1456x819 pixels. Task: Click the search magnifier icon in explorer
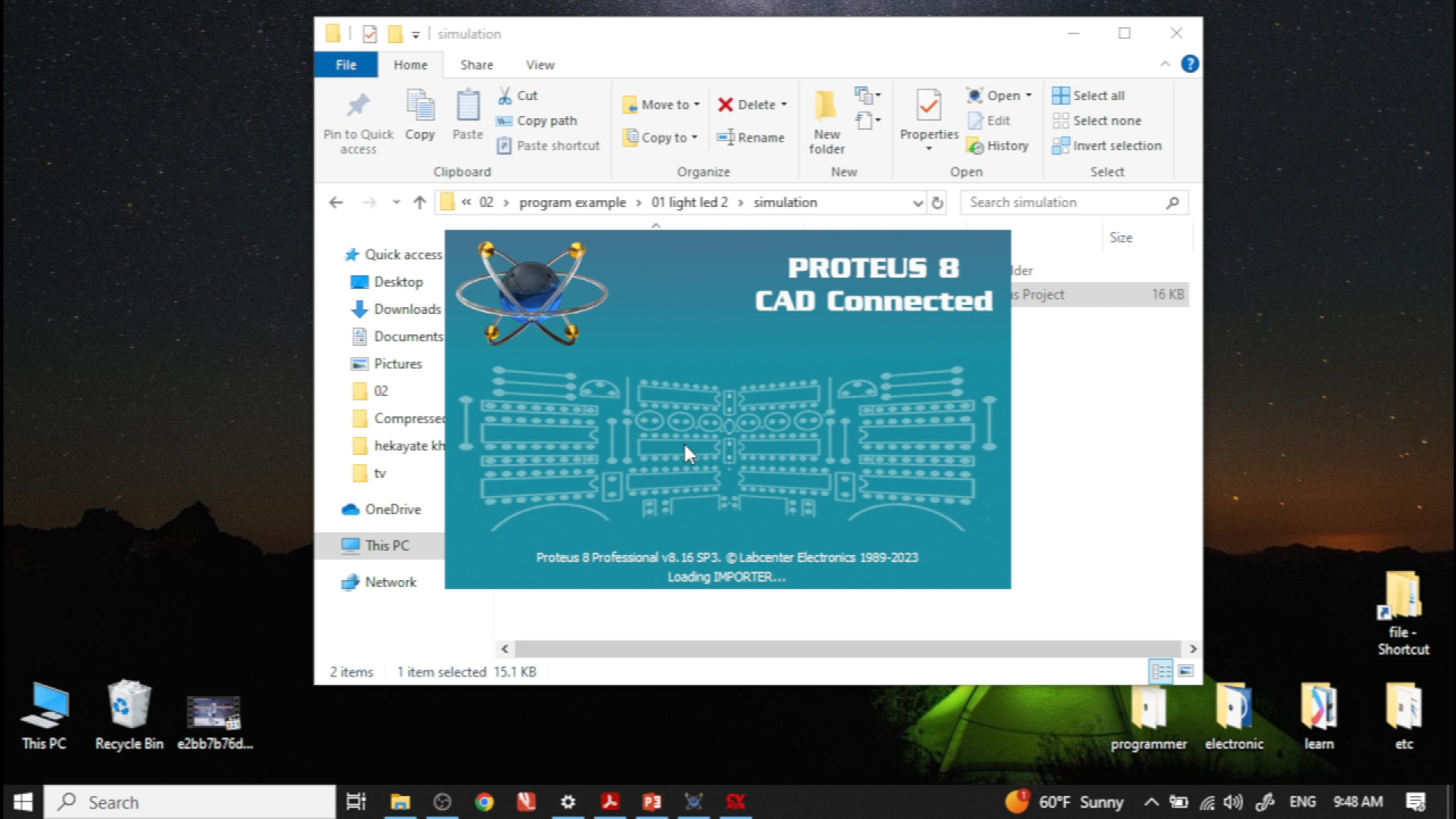(x=1172, y=202)
